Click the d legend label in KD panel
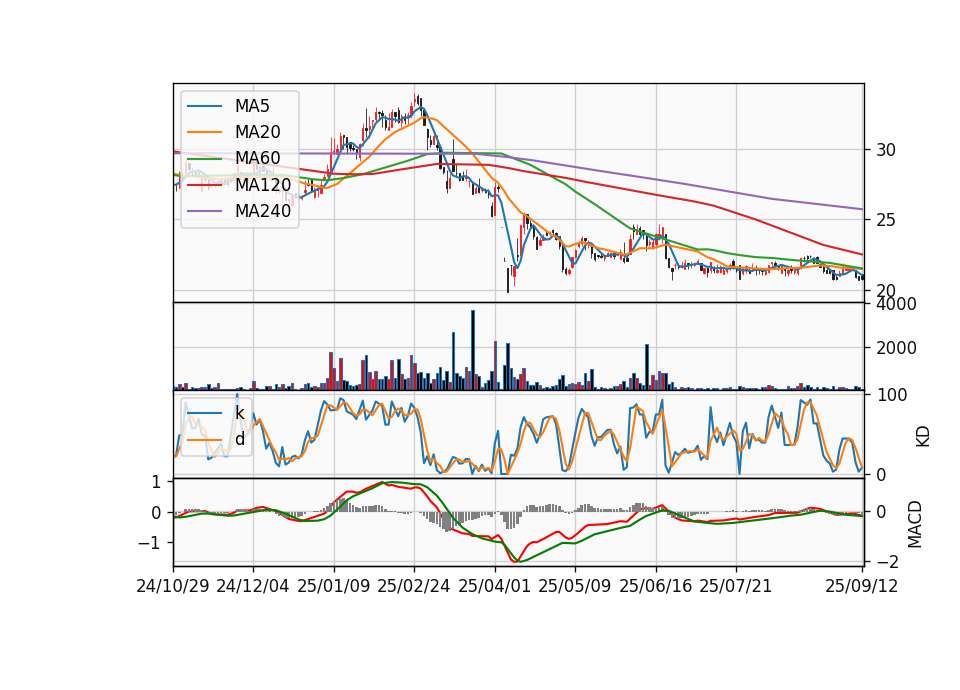The width and height of the screenshot is (960, 690). pyautogui.click(x=239, y=439)
